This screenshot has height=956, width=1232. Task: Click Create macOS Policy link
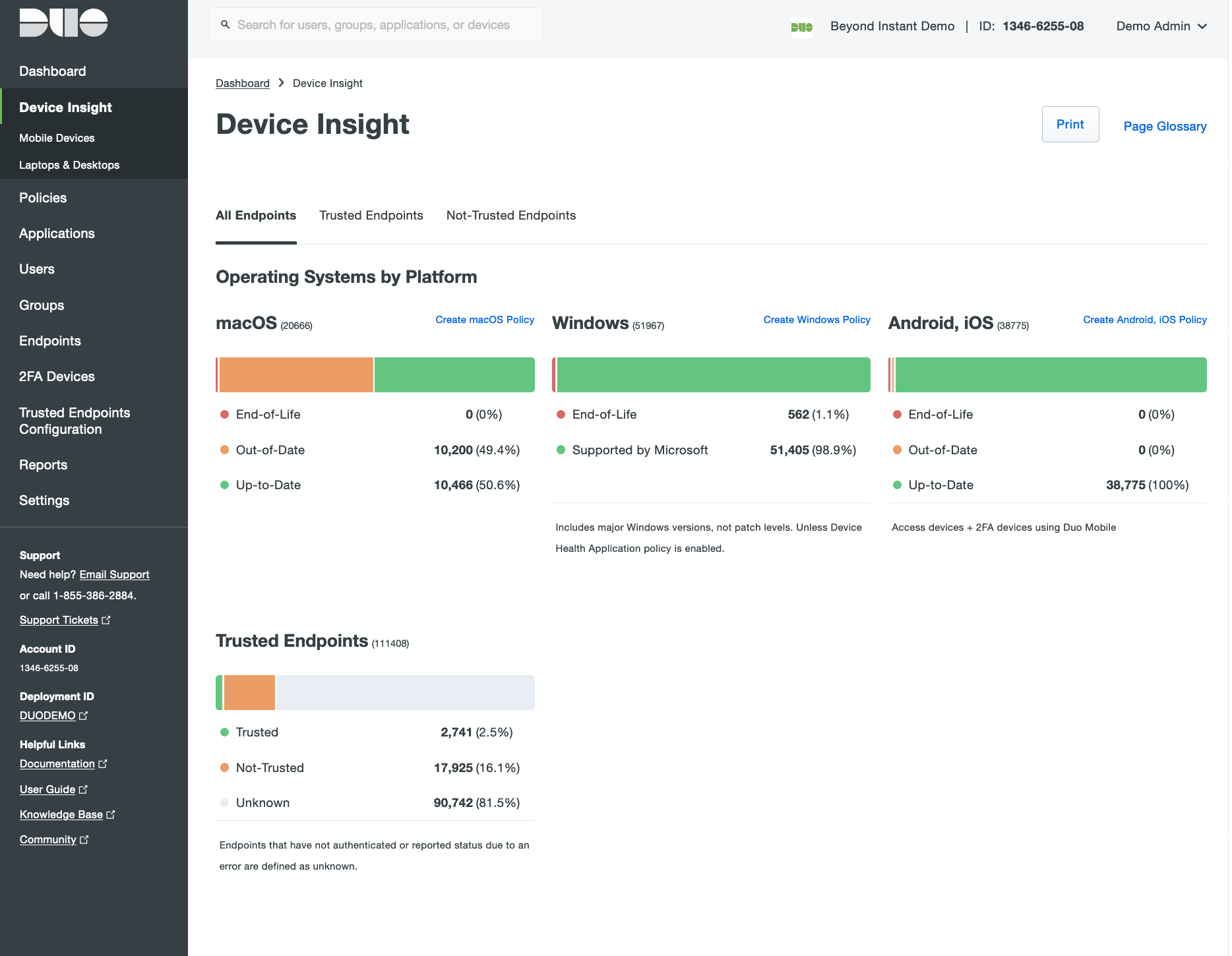click(x=485, y=320)
